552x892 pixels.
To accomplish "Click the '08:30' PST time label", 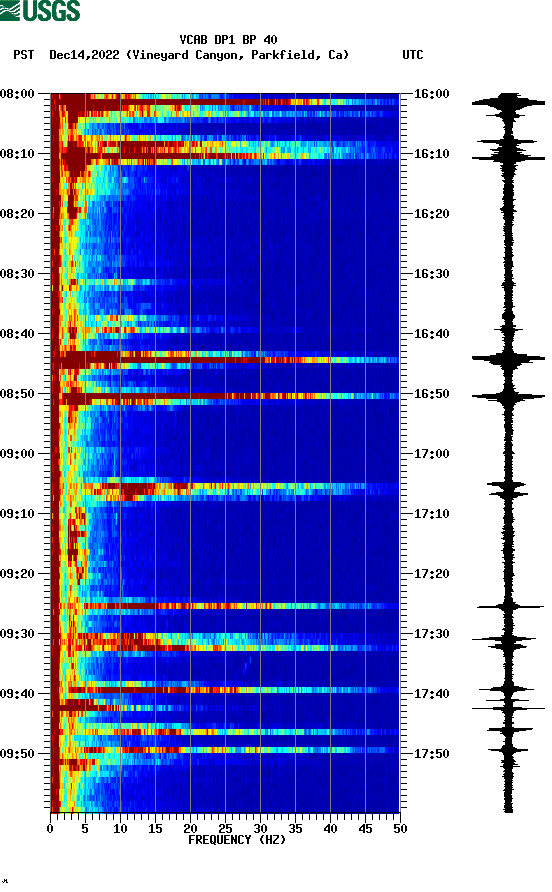I will [x=17, y=274].
